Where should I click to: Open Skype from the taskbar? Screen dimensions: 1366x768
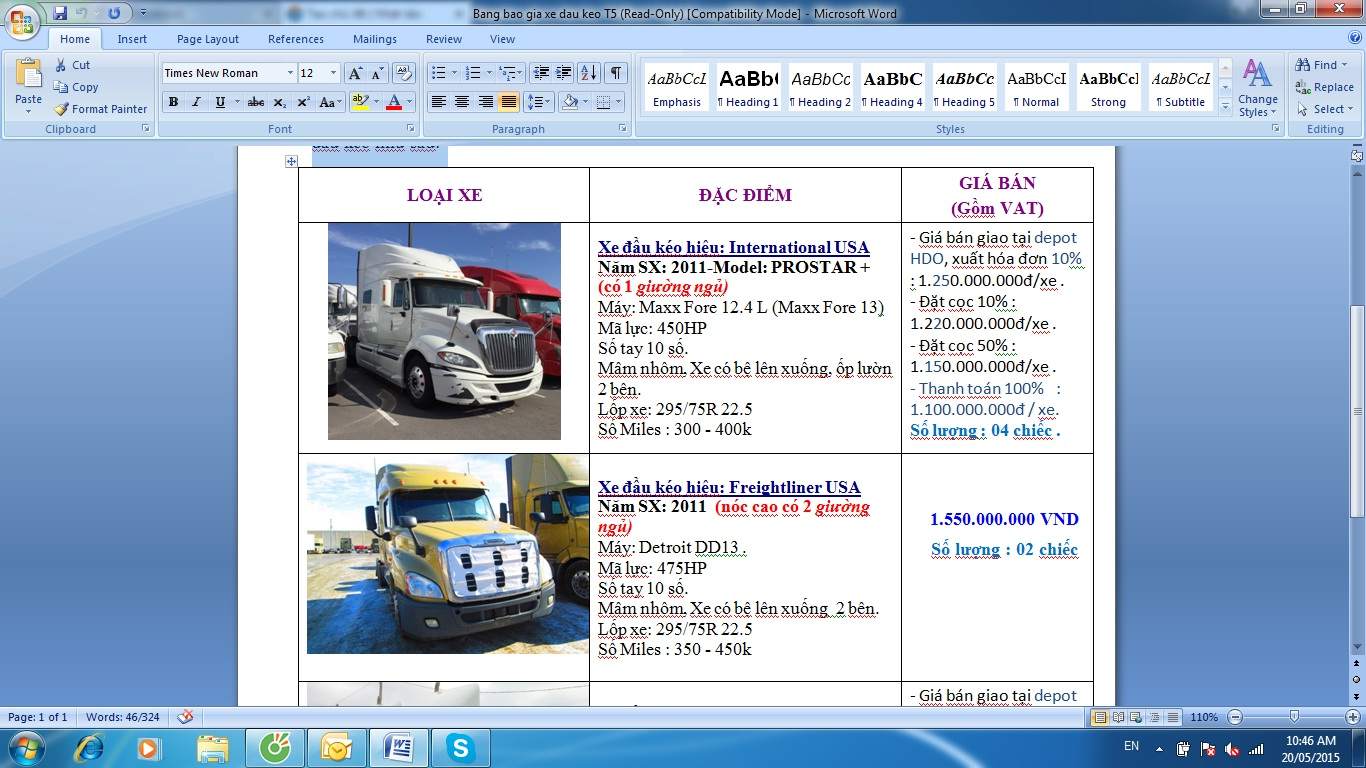click(460, 747)
